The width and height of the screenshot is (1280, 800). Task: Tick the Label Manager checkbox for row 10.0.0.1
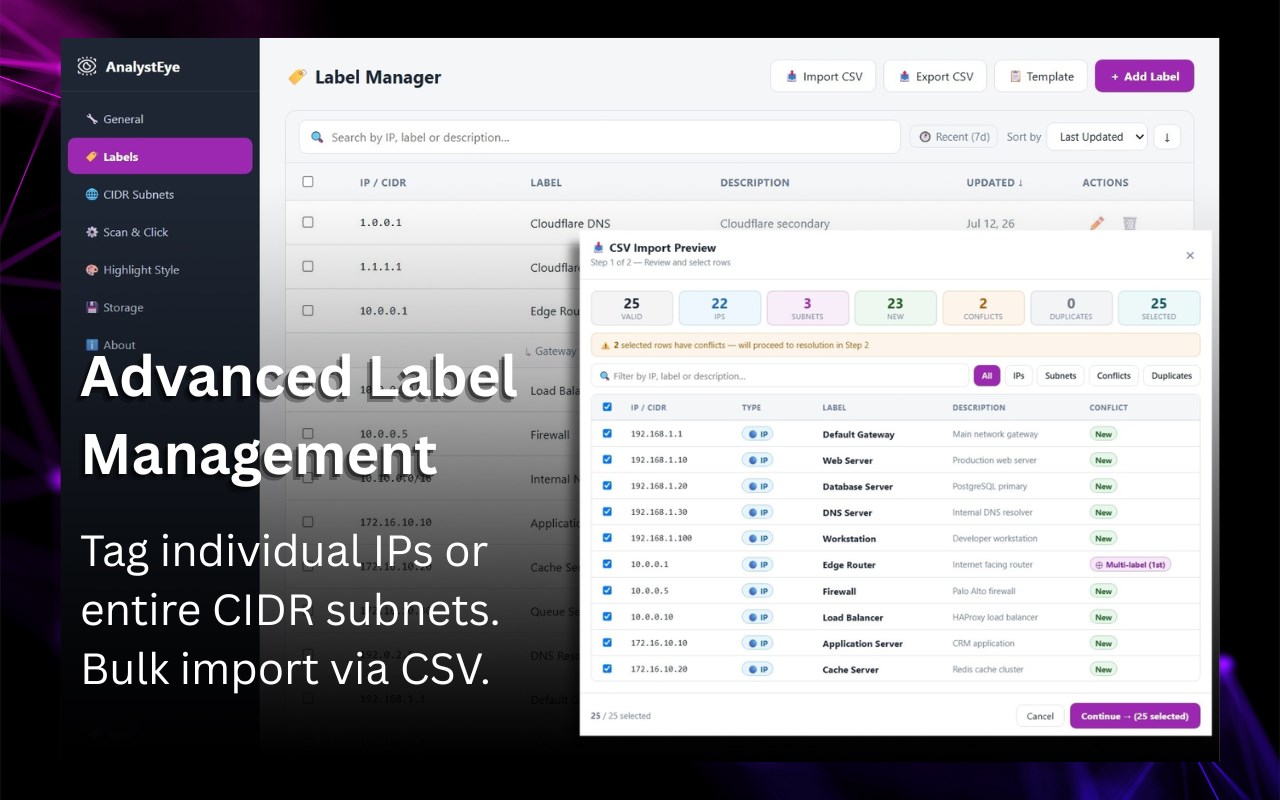(308, 311)
